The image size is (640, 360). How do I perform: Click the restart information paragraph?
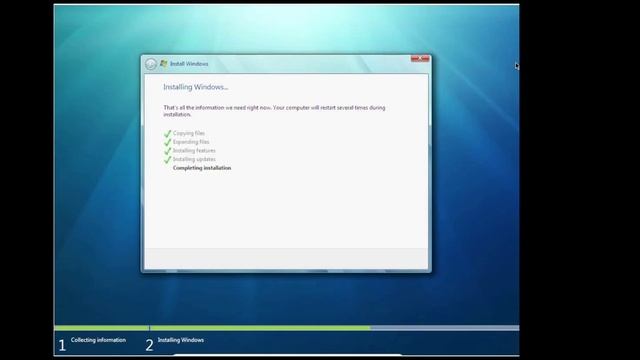click(x=274, y=111)
